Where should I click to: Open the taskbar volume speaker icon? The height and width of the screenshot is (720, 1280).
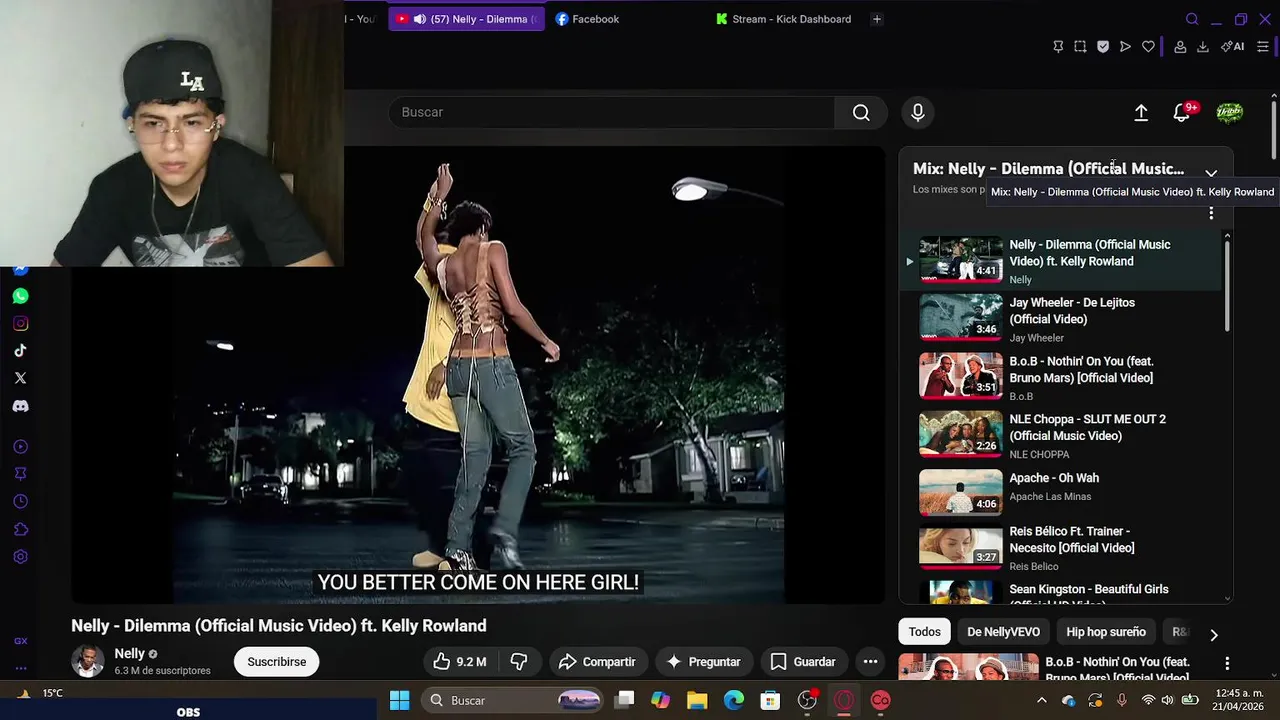[x=1167, y=700]
